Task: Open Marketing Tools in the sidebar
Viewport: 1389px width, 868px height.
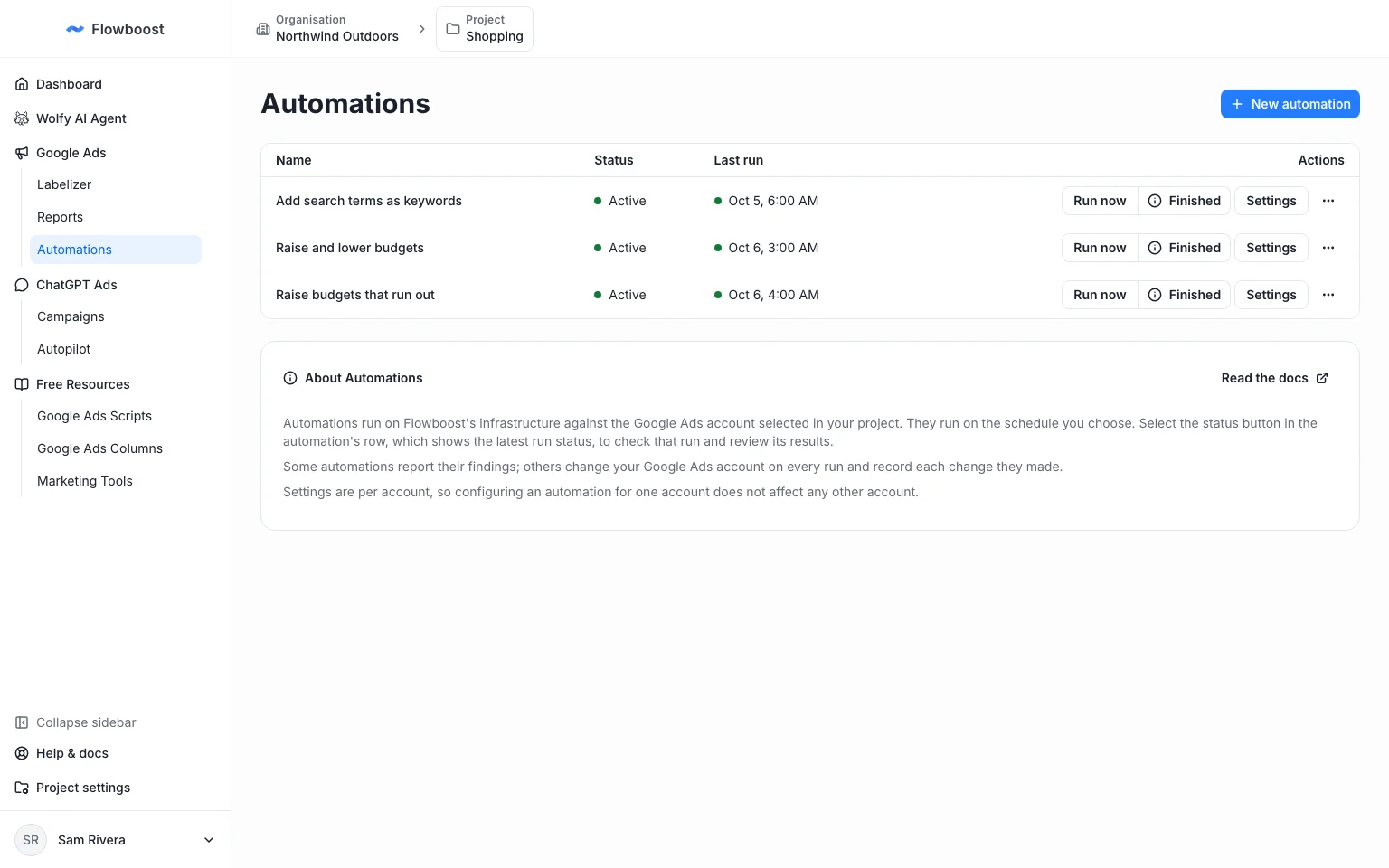Action: pos(116,481)
